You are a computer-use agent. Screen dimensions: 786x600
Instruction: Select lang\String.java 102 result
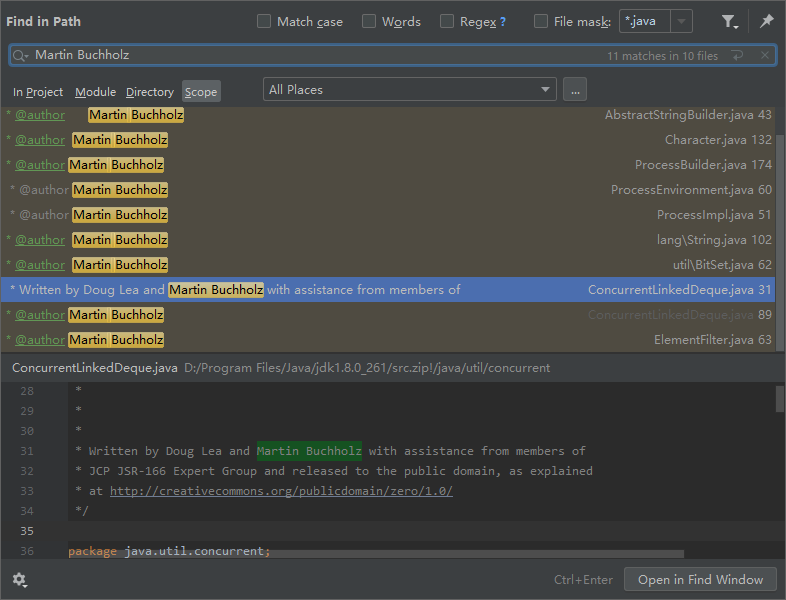[x=388, y=240]
